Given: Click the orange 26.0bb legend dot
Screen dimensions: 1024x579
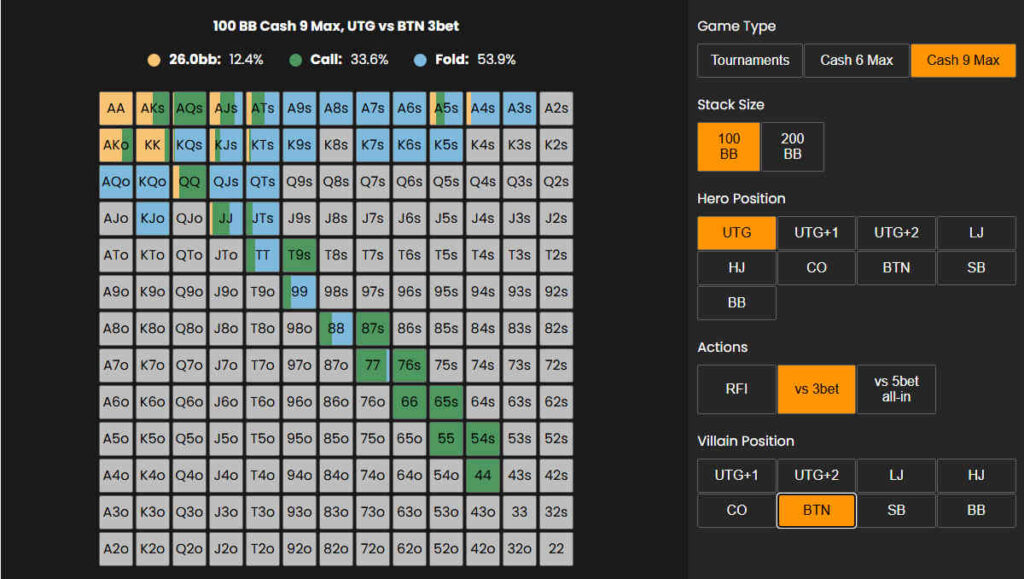Looking at the screenshot, I should coord(154,60).
